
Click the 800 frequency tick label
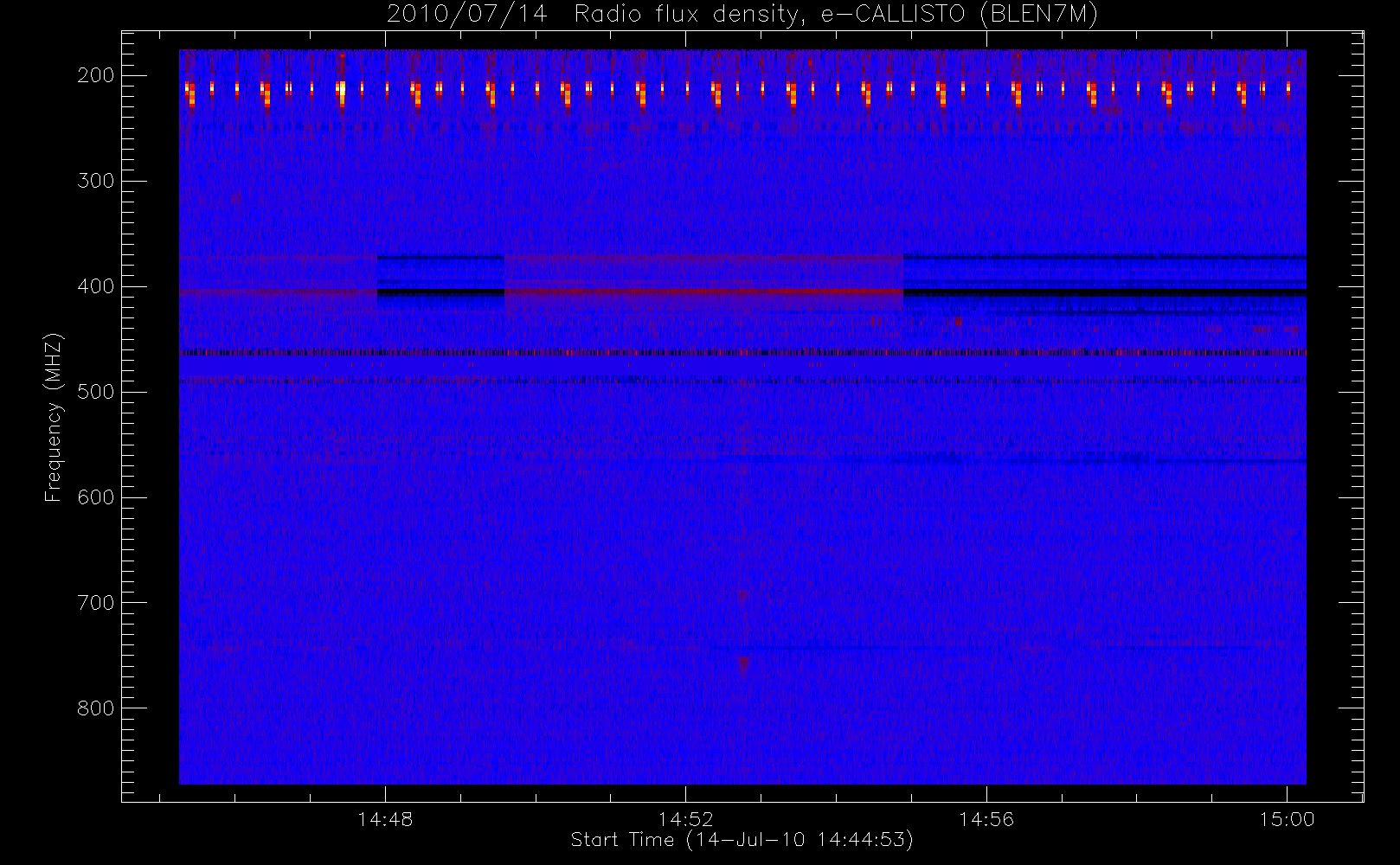point(96,708)
